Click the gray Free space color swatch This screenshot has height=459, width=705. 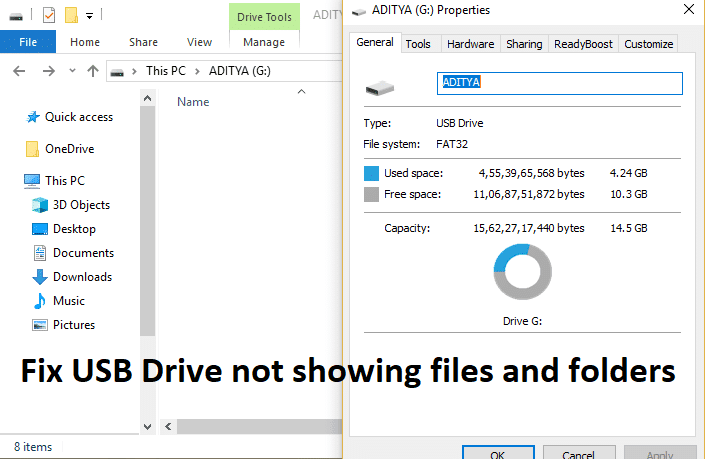[371, 194]
